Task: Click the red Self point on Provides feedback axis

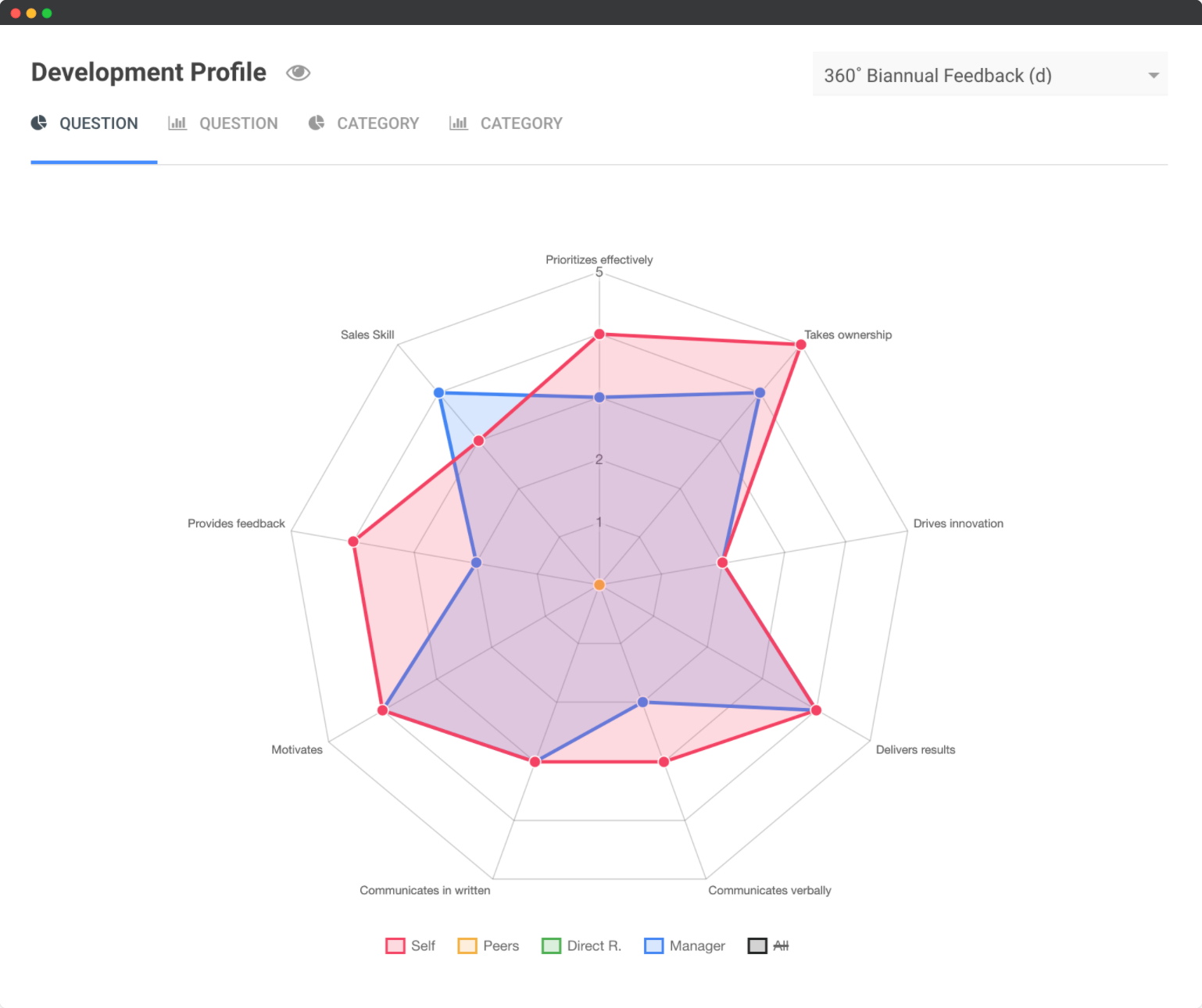Action: tap(353, 542)
